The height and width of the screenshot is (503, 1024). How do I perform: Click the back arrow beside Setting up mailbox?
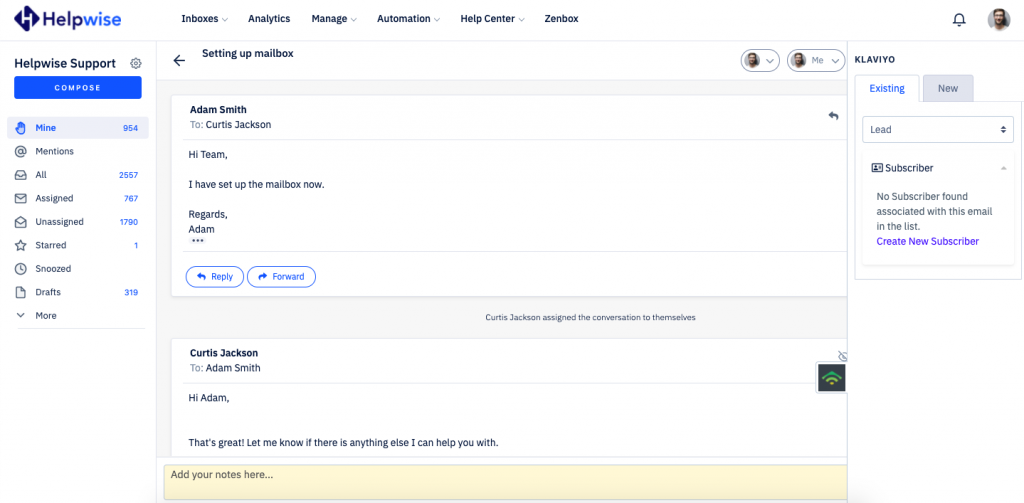179,60
